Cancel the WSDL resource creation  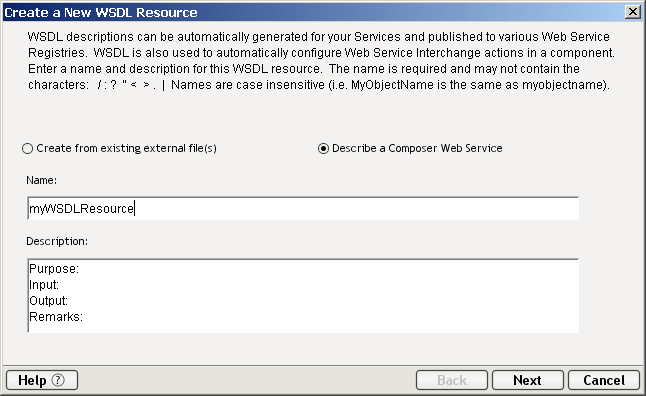[x=604, y=380]
